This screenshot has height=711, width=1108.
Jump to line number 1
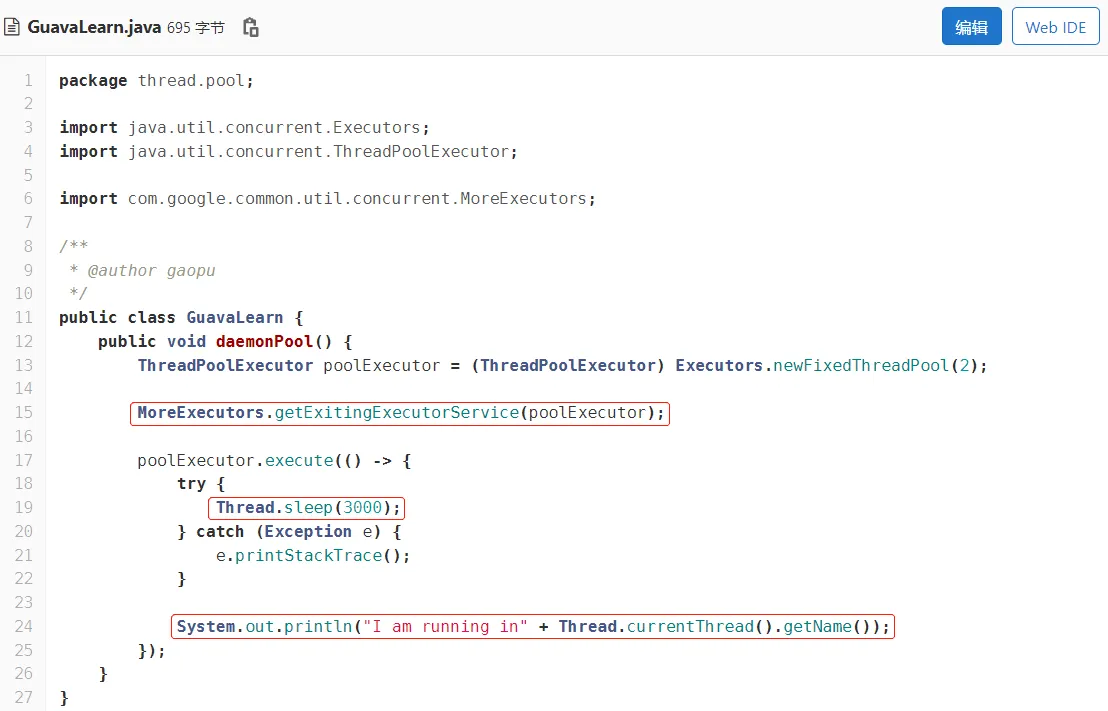click(x=28, y=80)
